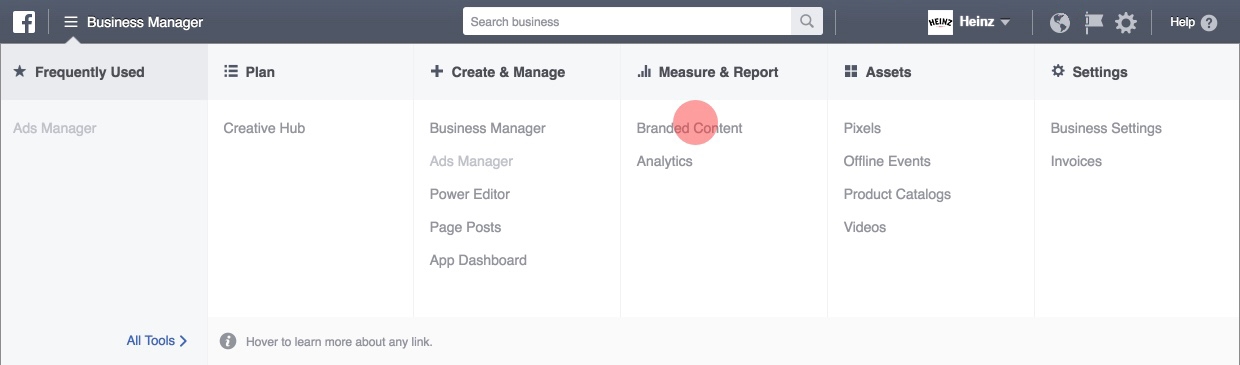This screenshot has height=365, width=1240.
Task: Click the Facebook logo icon
Action: [24, 21]
